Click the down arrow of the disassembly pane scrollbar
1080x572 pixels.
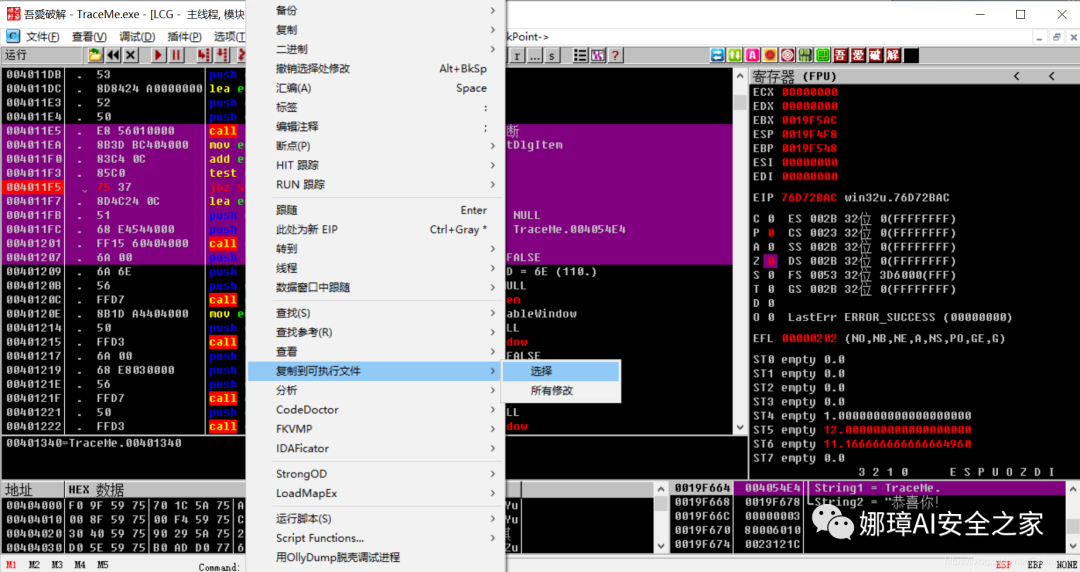click(x=740, y=427)
